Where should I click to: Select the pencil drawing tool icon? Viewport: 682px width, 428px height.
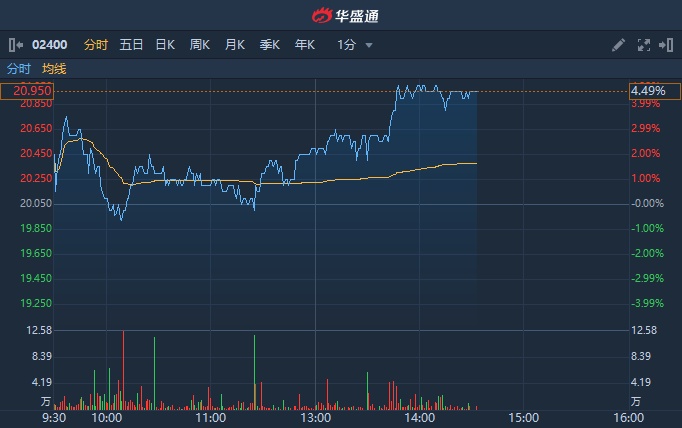point(618,45)
